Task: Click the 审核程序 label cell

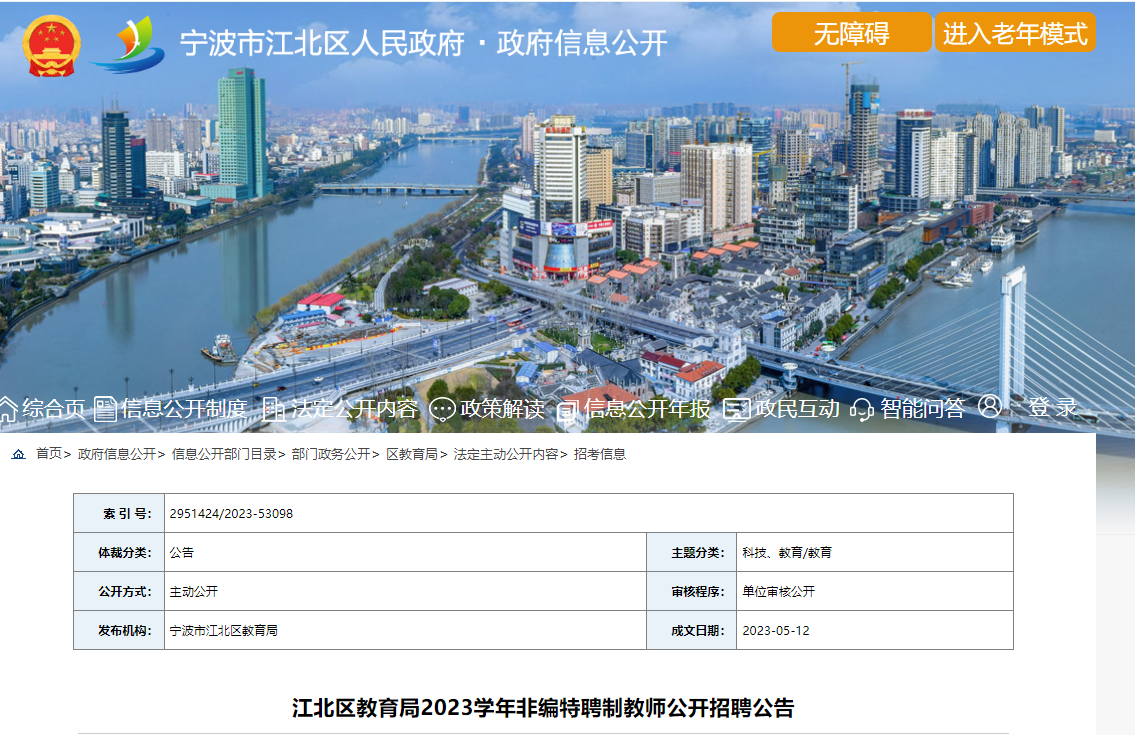Action: pyautogui.click(x=692, y=592)
